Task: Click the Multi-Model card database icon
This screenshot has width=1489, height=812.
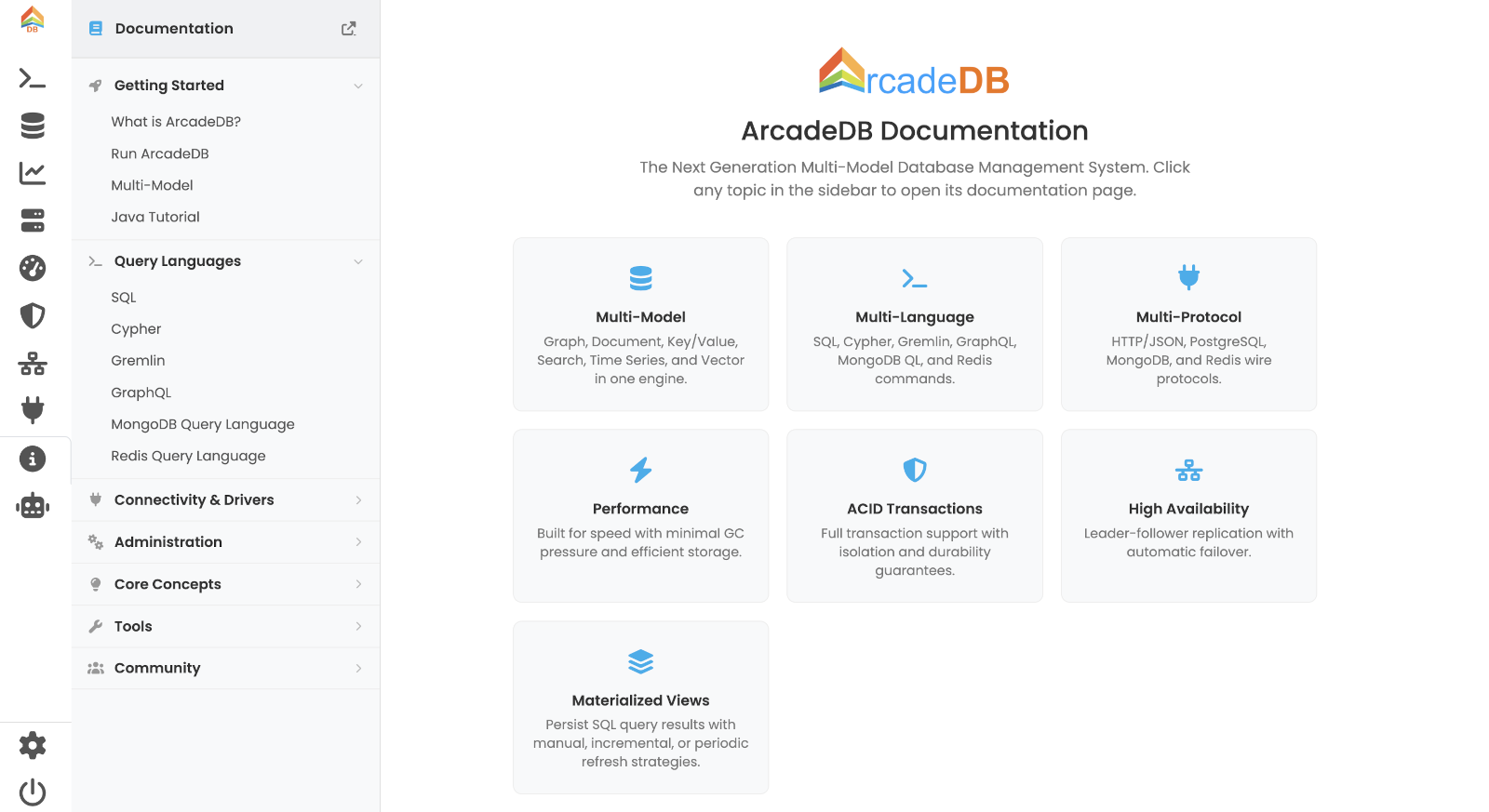Action: coord(641,278)
